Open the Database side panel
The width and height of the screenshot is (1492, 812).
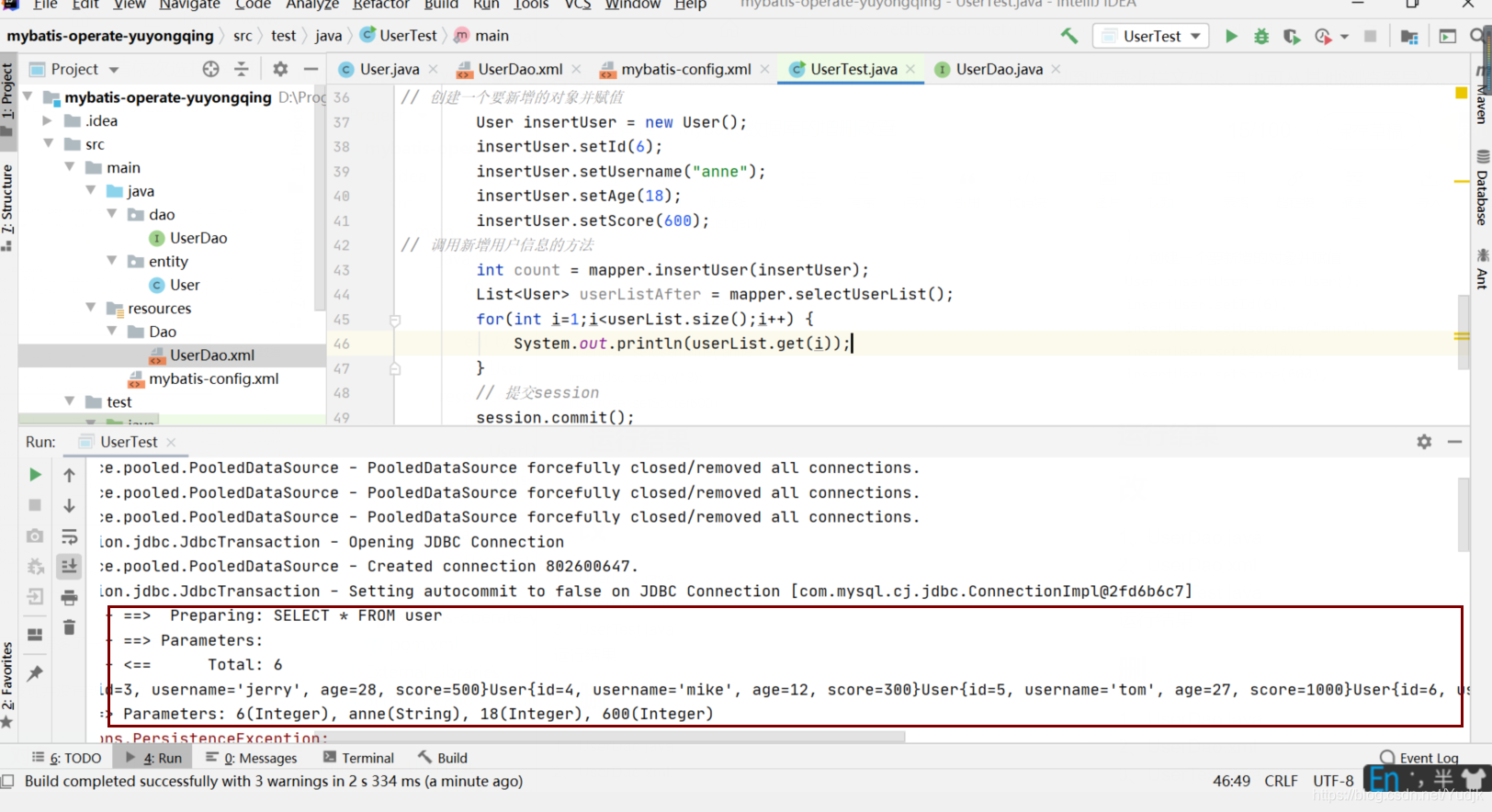pyautogui.click(x=1481, y=188)
